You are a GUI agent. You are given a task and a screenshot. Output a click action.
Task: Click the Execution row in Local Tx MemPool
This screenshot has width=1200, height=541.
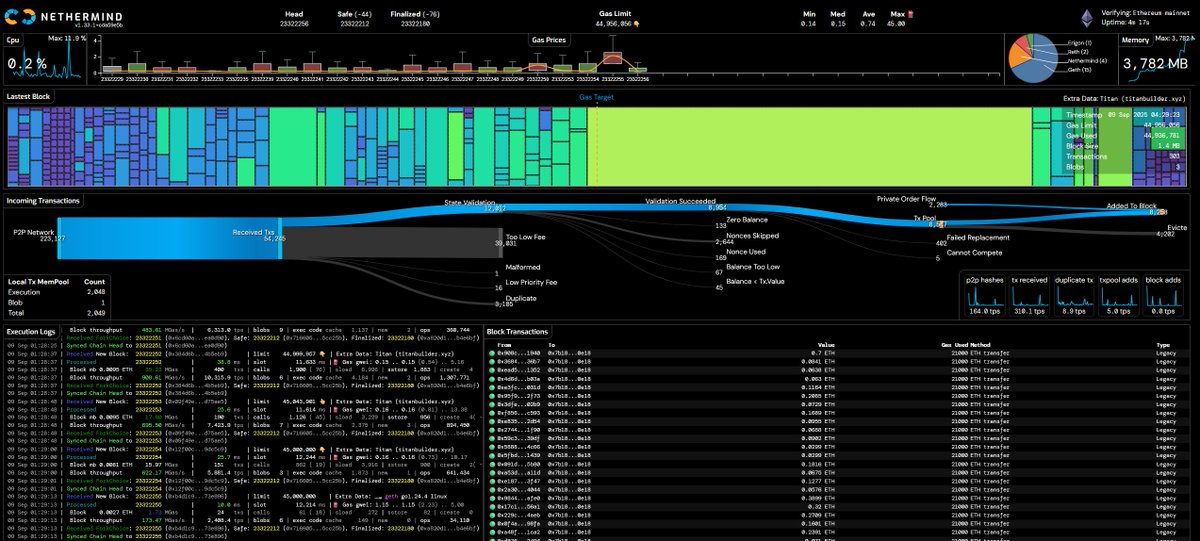click(58, 292)
